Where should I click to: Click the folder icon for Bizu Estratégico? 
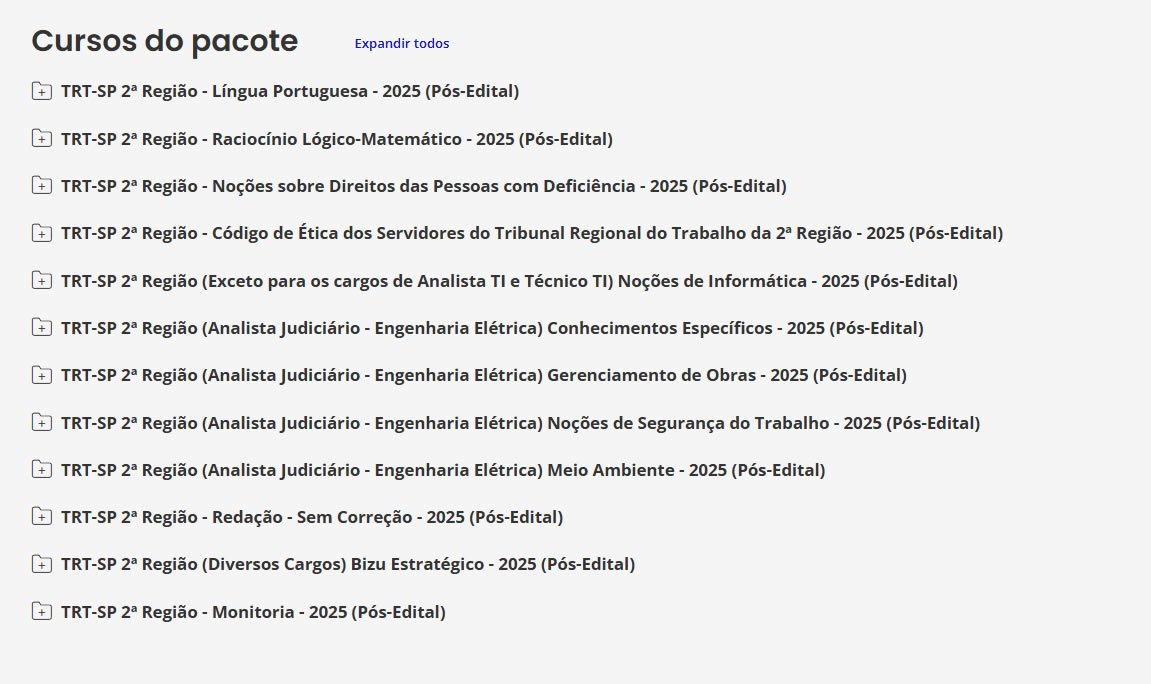[41, 564]
